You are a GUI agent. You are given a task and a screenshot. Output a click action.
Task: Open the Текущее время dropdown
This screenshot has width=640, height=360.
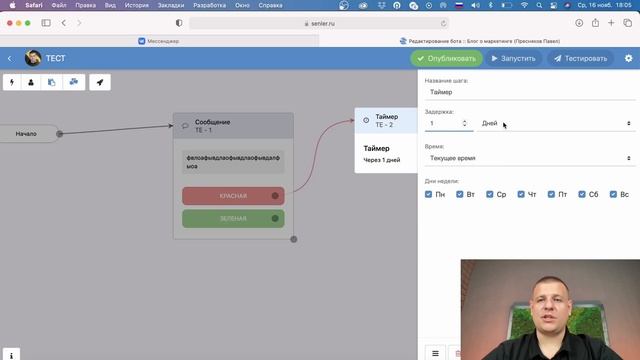530,158
